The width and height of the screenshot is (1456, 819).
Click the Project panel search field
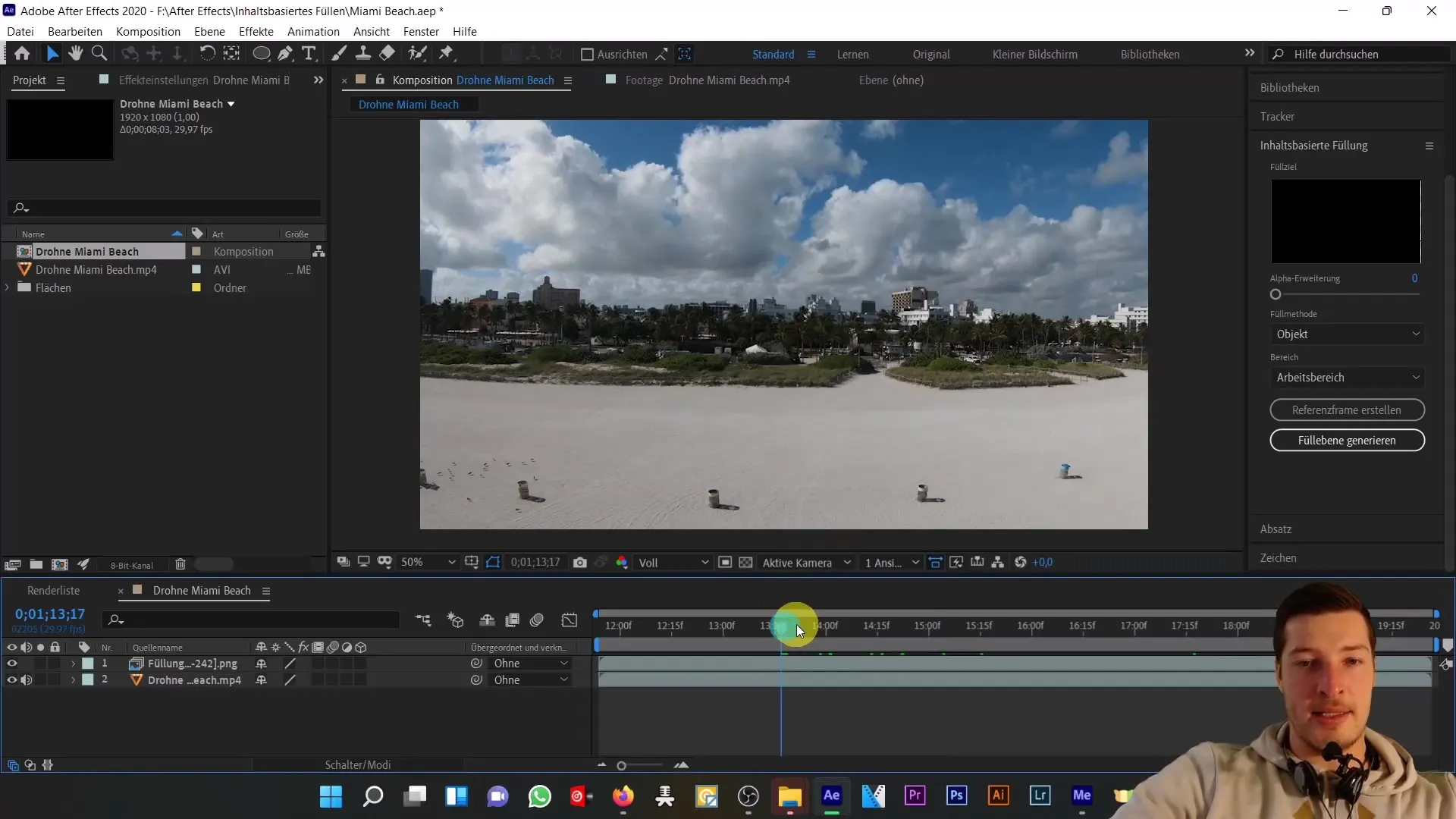pos(165,208)
